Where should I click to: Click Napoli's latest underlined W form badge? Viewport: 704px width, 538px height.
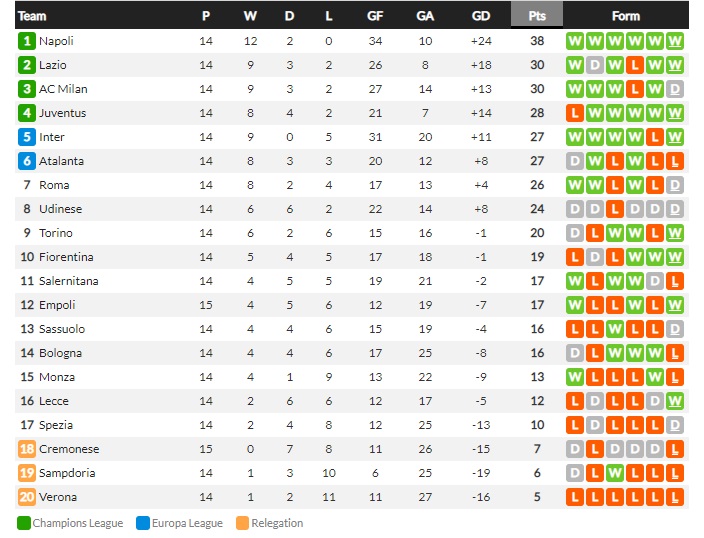coord(674,41)
